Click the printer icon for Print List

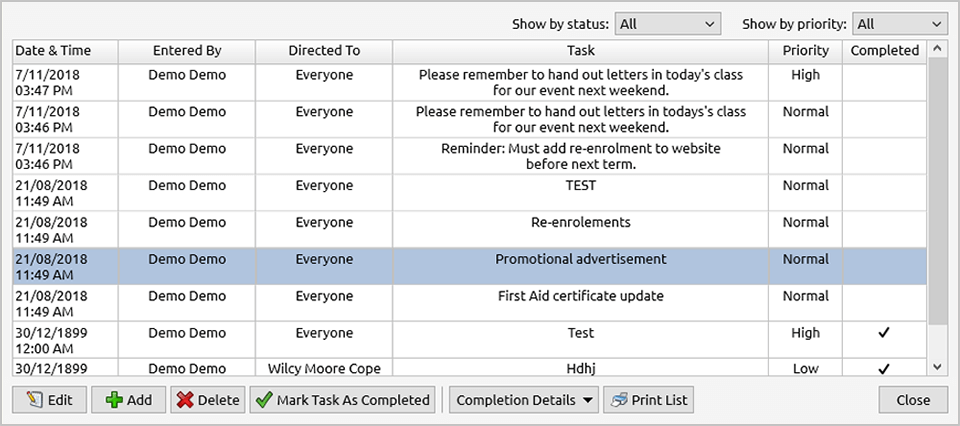click(x=619, y=400)
